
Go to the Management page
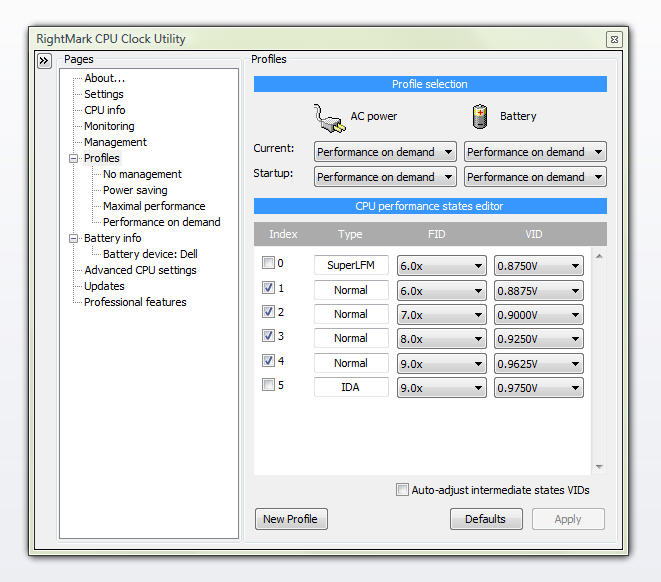click(x=116, y=142)
